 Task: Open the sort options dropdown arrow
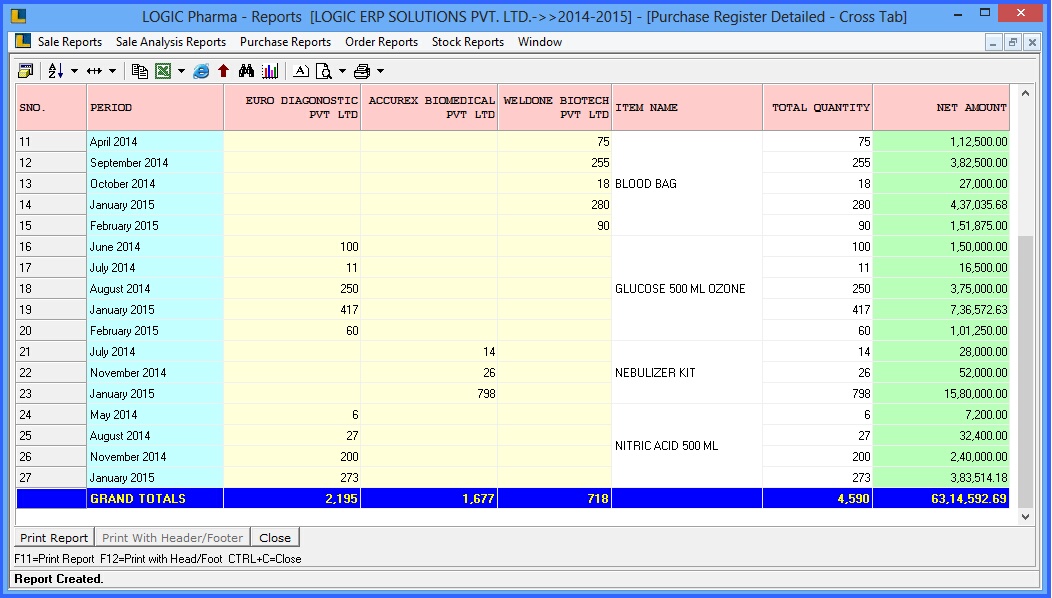[x=74, y=71]
